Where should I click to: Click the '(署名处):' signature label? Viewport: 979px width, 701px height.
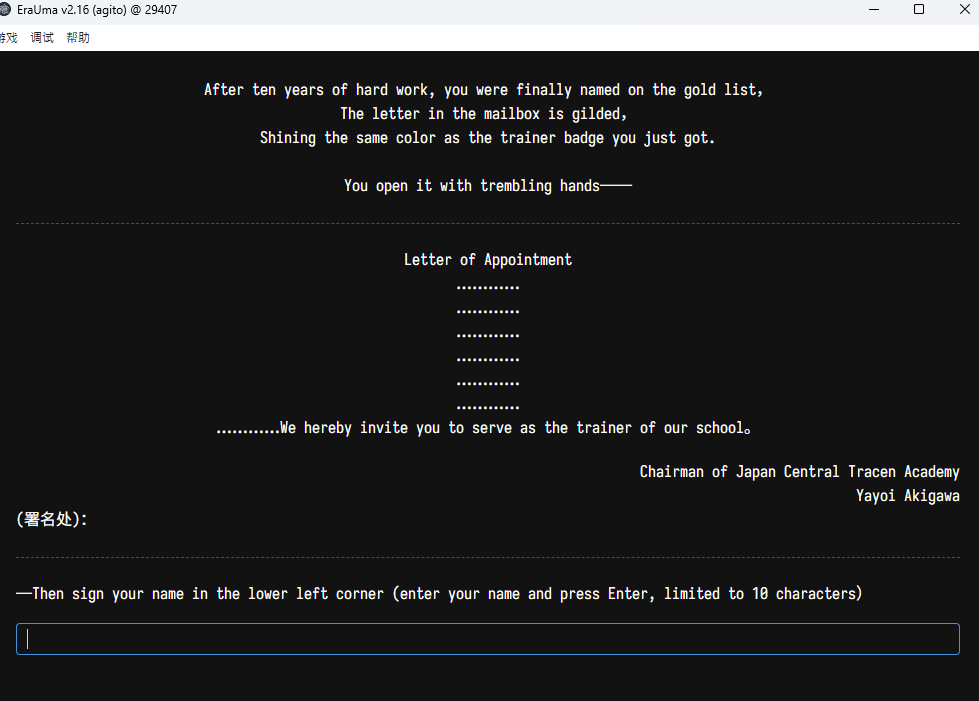[52, 519]
